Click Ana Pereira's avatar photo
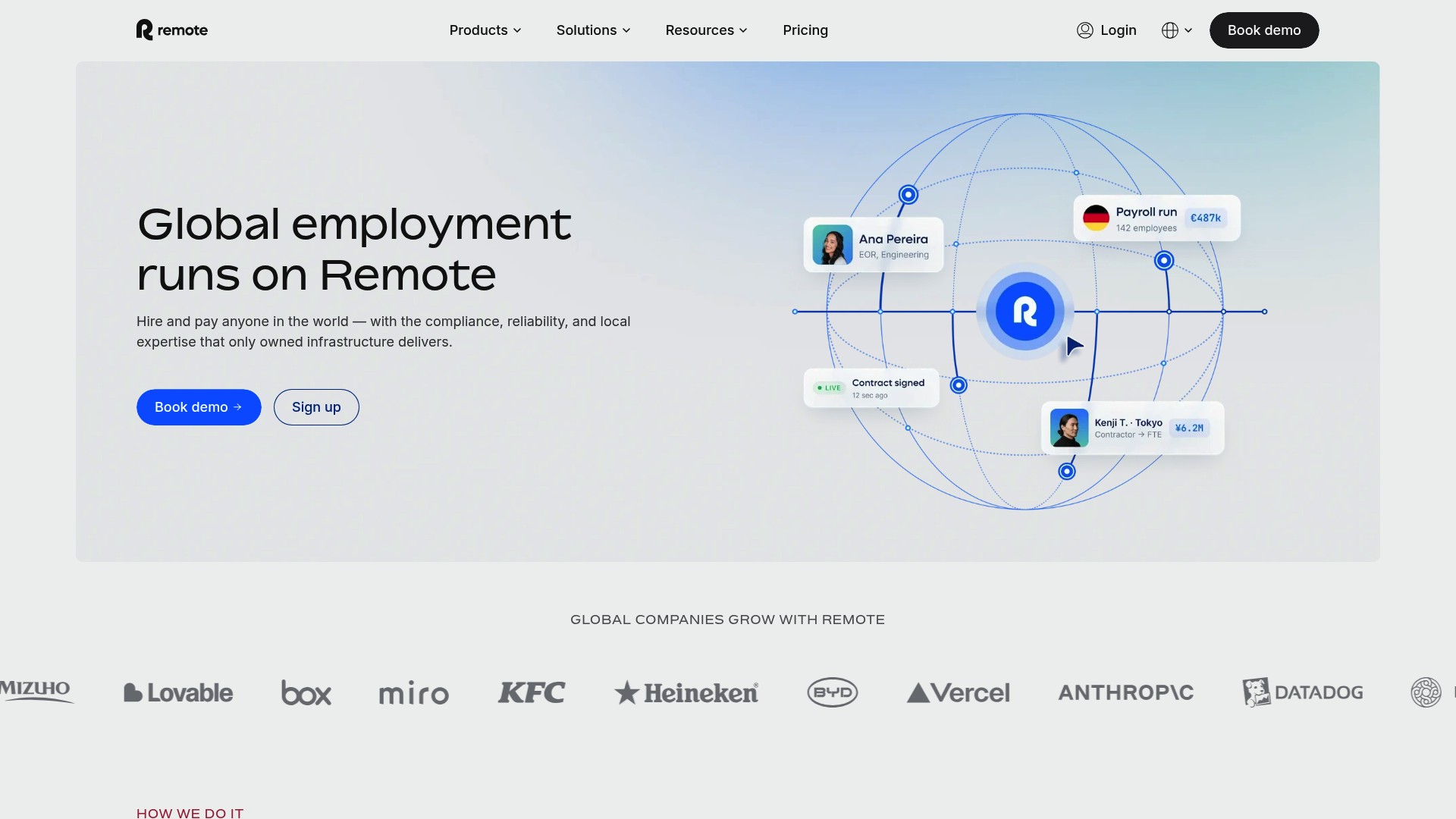This screenshot has width=1456, height=819. point(833,245)
